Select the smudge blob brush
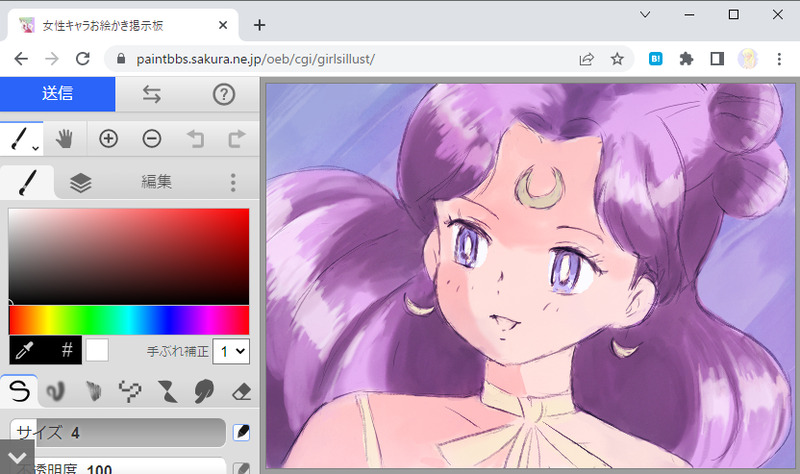This screenshot has height=474, width=800. 204,391
